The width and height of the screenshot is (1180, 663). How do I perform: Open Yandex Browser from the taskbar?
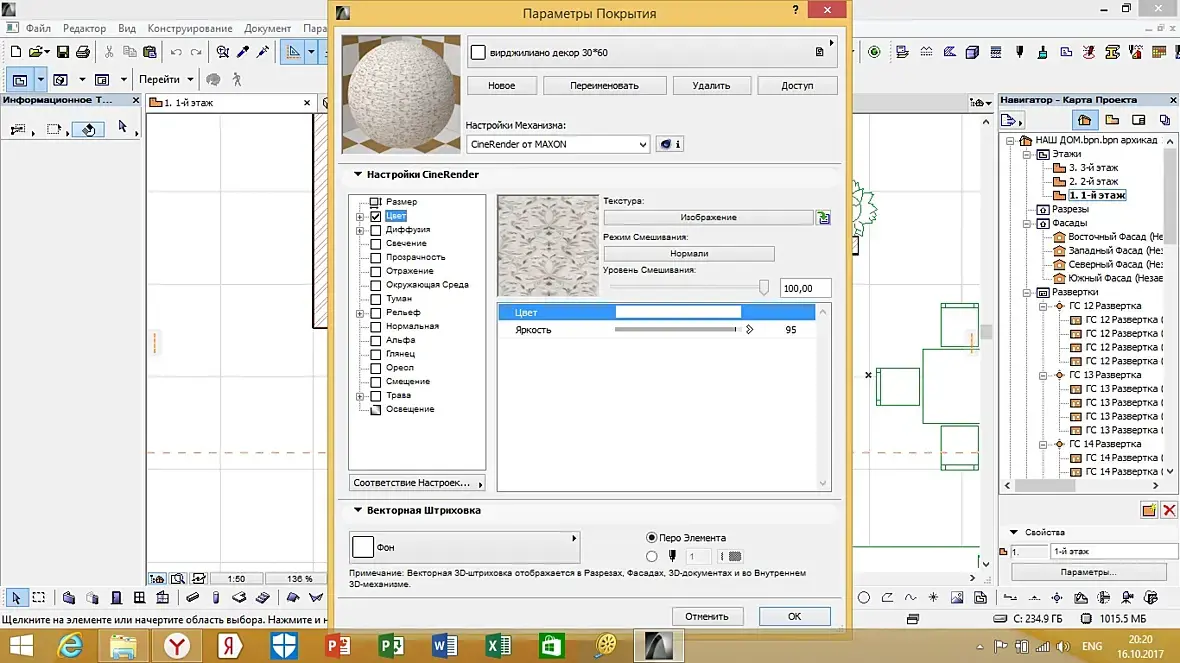178,645
